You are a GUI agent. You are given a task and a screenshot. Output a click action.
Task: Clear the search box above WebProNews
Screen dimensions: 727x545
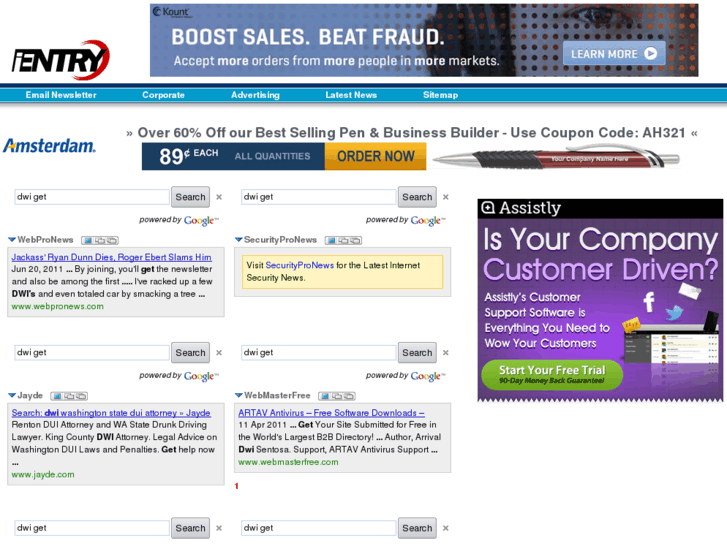(219, 197)
